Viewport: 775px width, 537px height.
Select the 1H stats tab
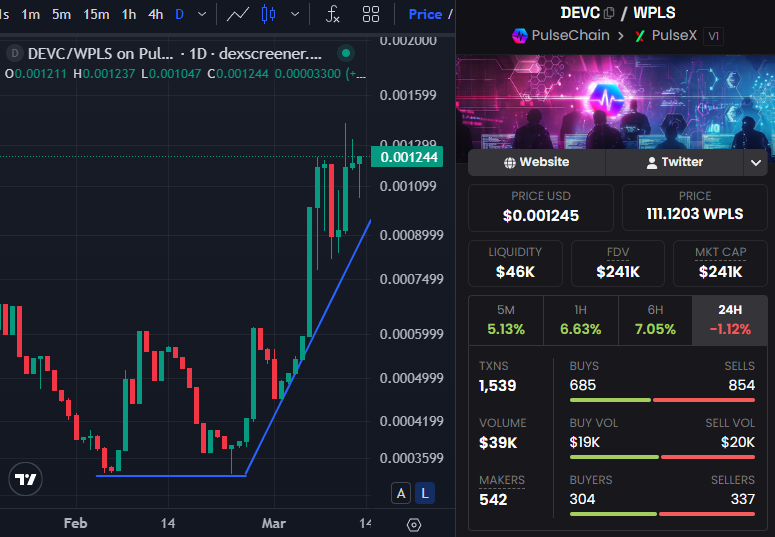tap(581, 320)
